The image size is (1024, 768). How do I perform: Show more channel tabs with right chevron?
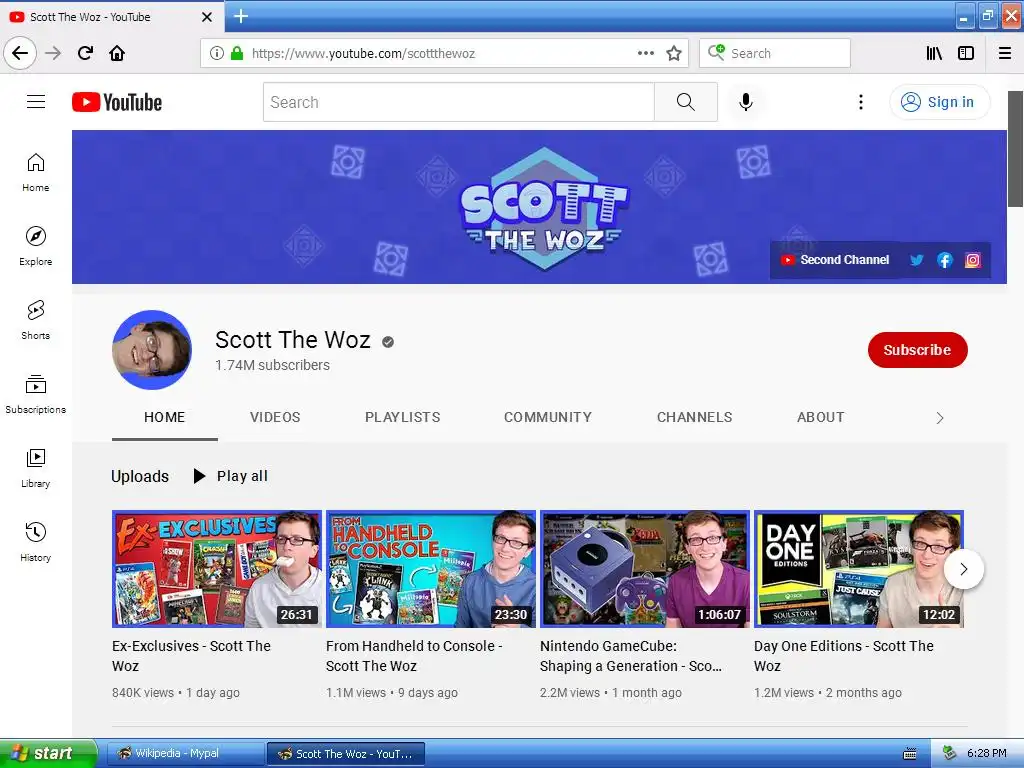[x=940, y=418]
